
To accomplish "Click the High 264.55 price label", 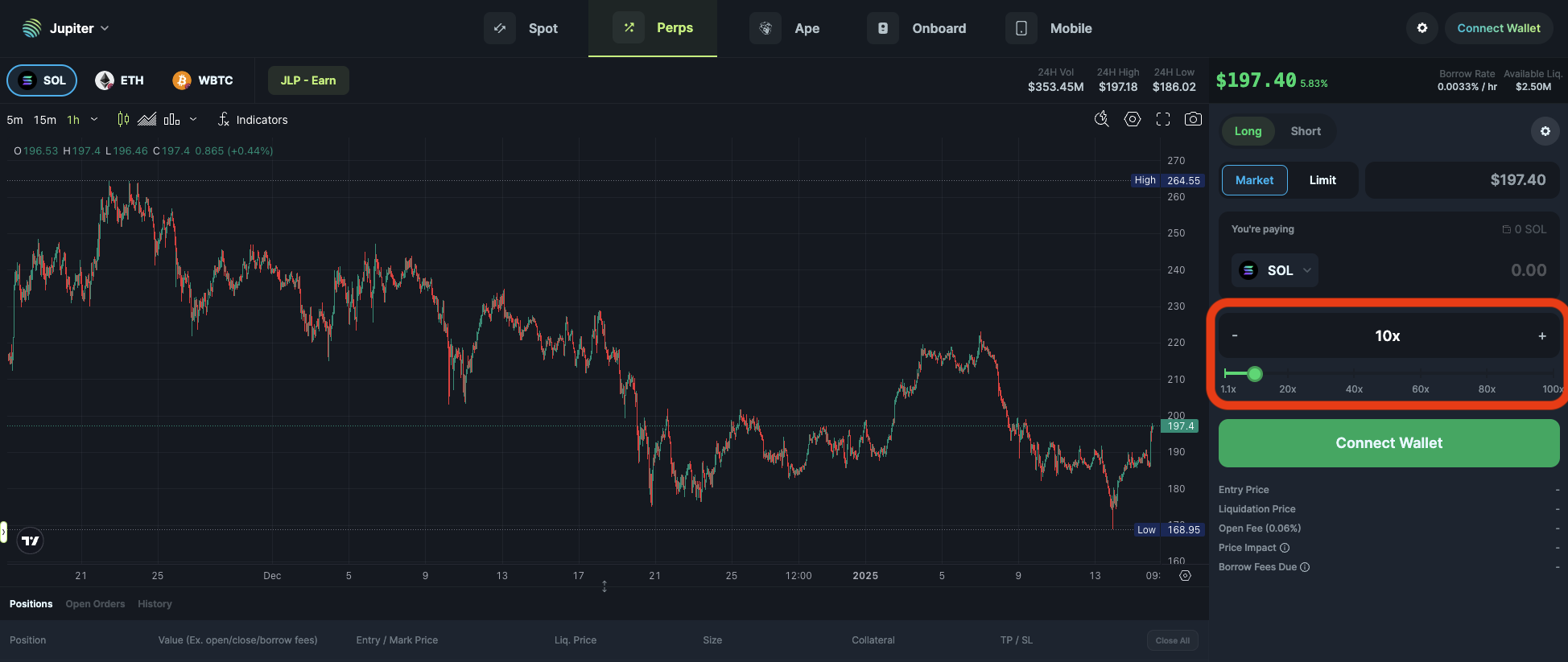I will click(1166, 180).
